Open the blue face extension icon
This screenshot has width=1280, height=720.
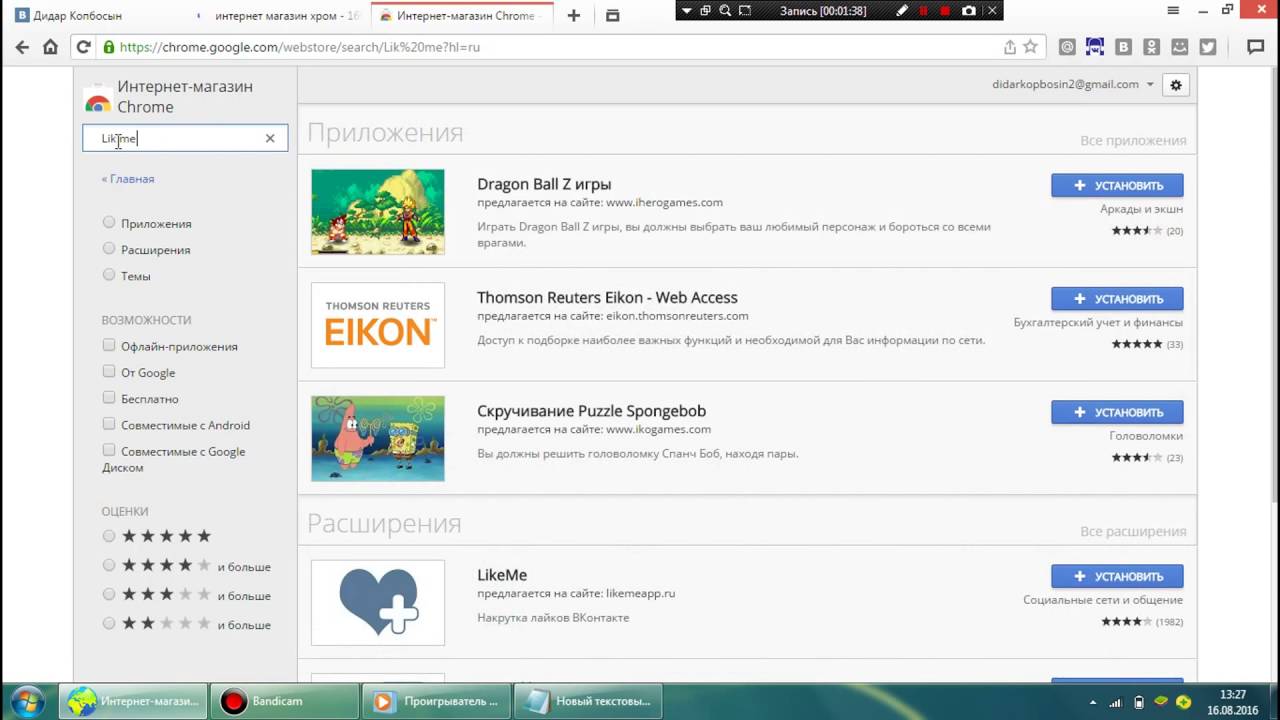tap(1095, 47)
